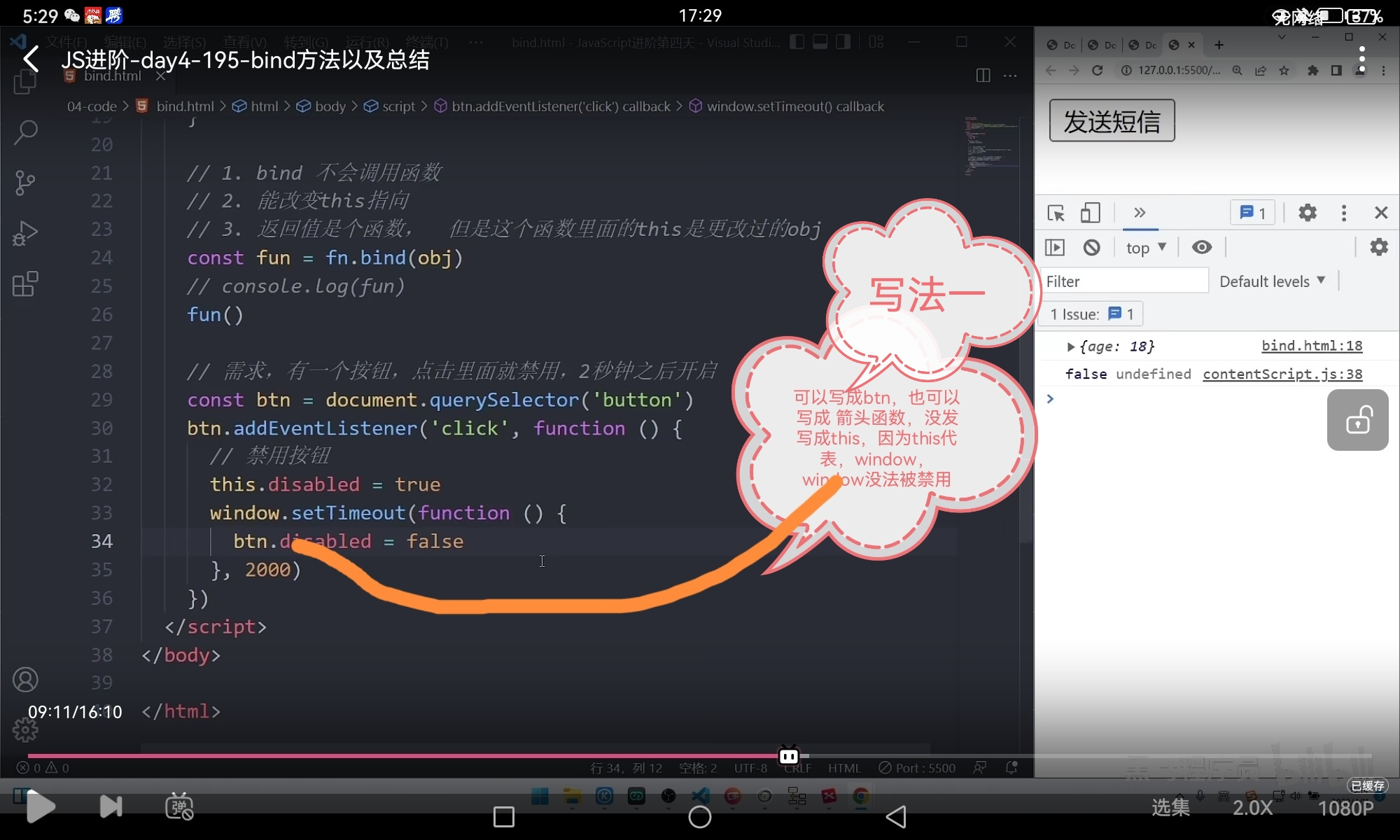Image resolution: width=1400 pixels, height=840 pixels.
Task: Open Source Control sidebar icon
Action: [25, 183]
